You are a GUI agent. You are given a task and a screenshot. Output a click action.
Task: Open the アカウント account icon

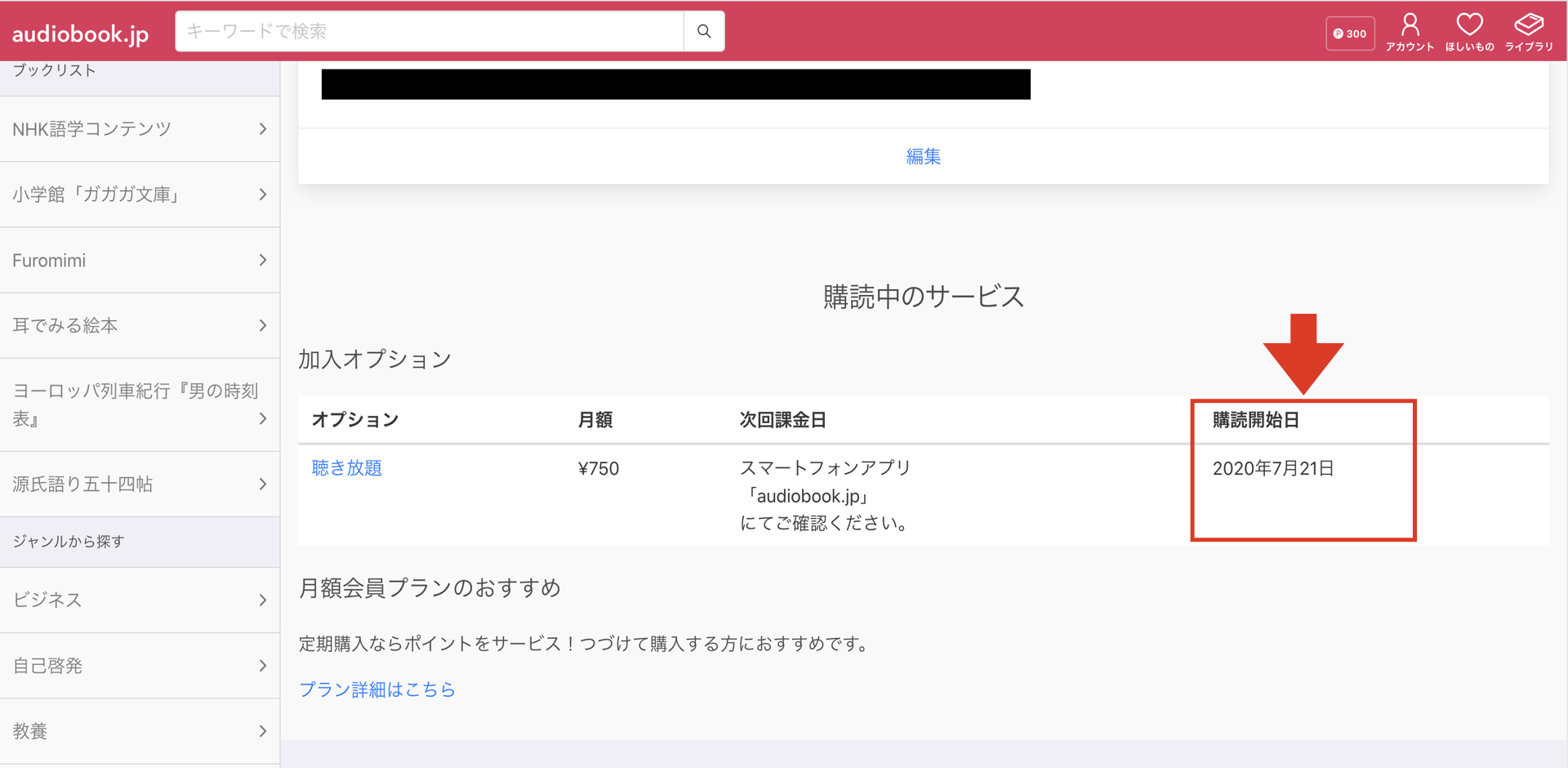click(x=1410, y=33)
